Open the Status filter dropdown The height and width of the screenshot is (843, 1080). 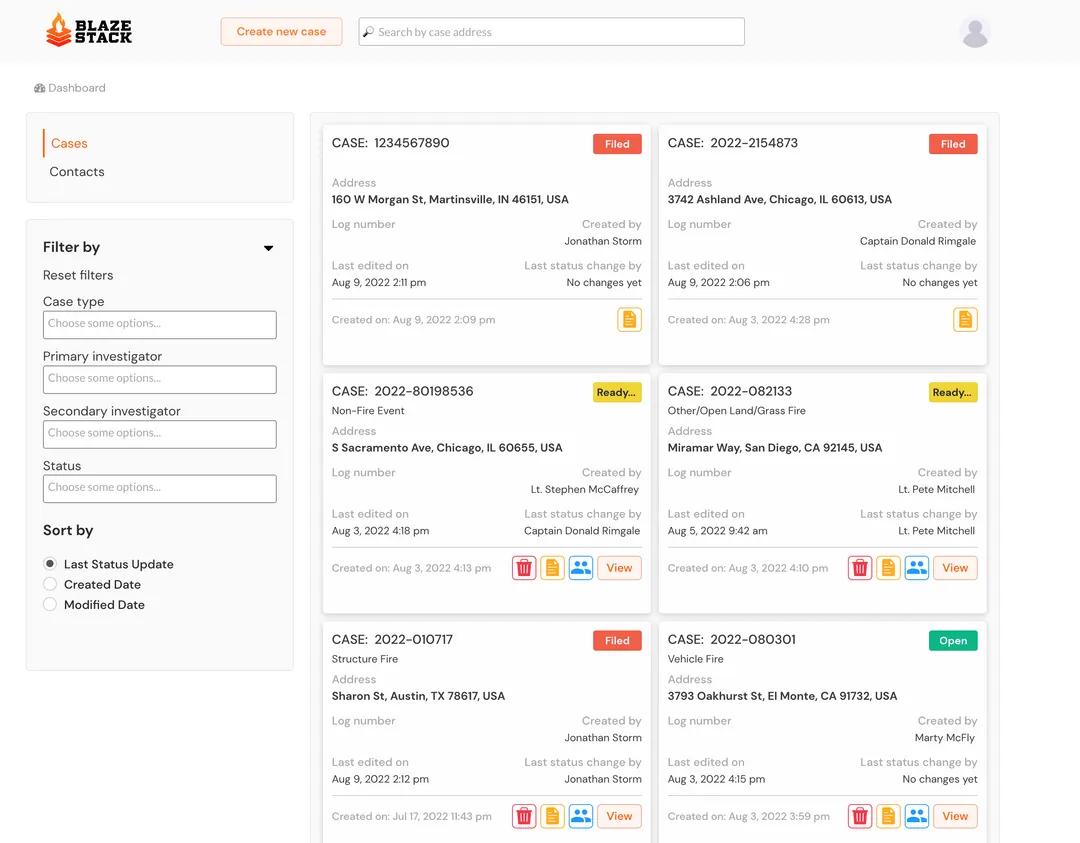(160, 488)
